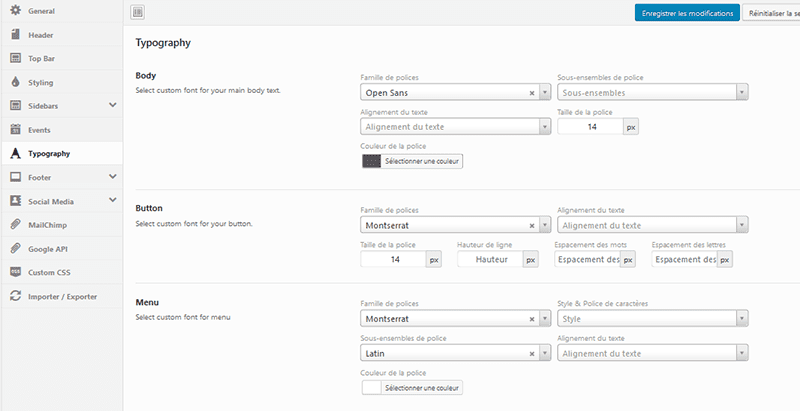Click the Styling droplet icon
This screenshot has width=800, height=411.
15,82
